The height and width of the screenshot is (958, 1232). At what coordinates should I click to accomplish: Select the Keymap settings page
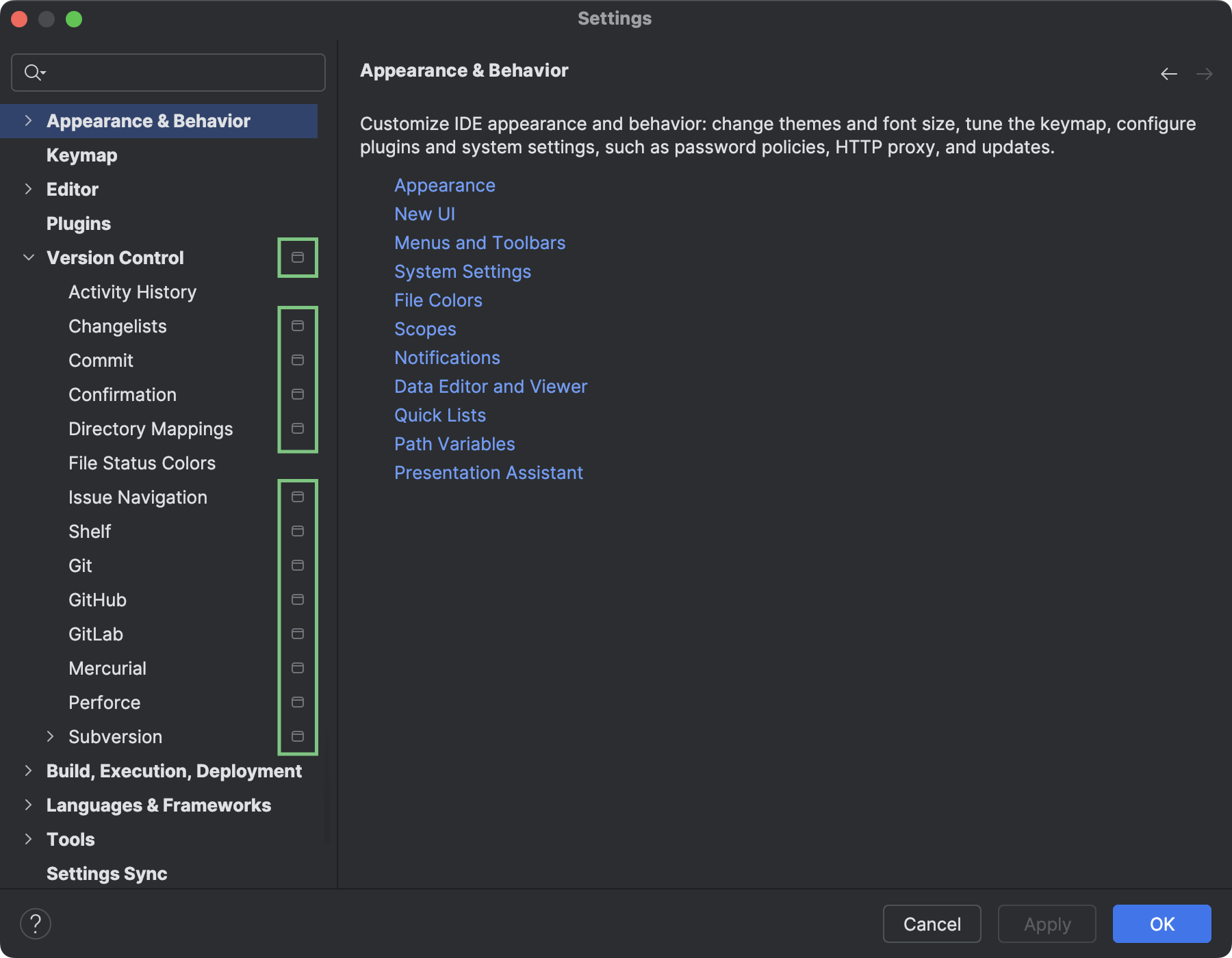(81, 155)
